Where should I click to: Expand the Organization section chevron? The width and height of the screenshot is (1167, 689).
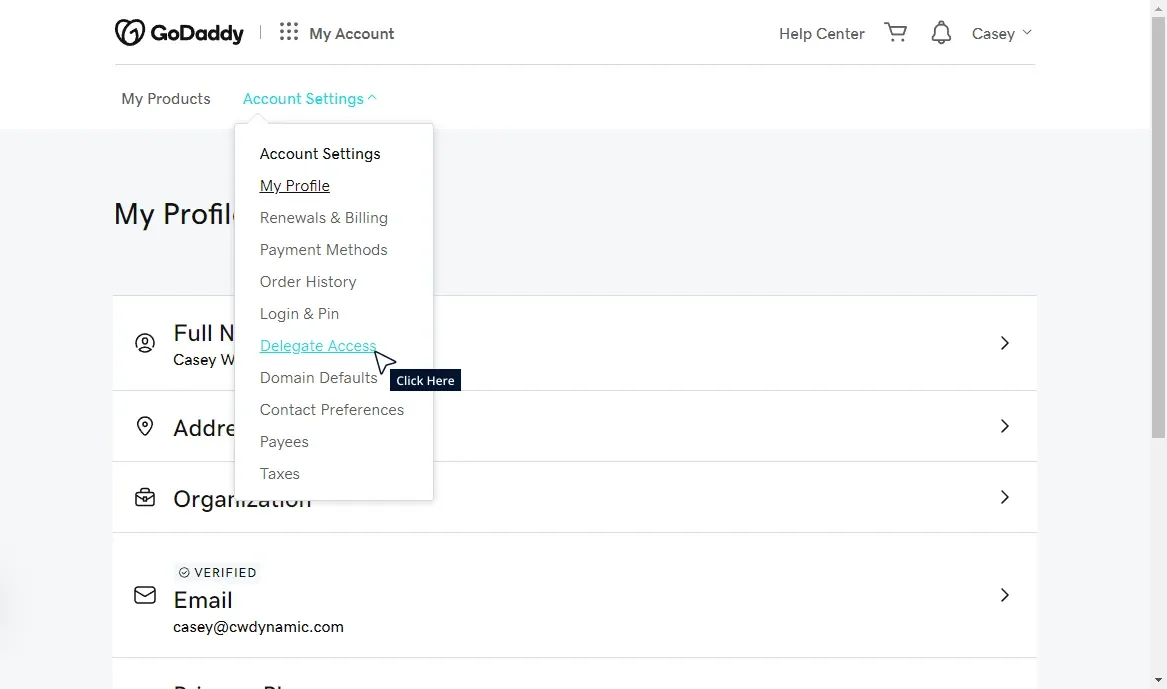[x=1004, y=497]
